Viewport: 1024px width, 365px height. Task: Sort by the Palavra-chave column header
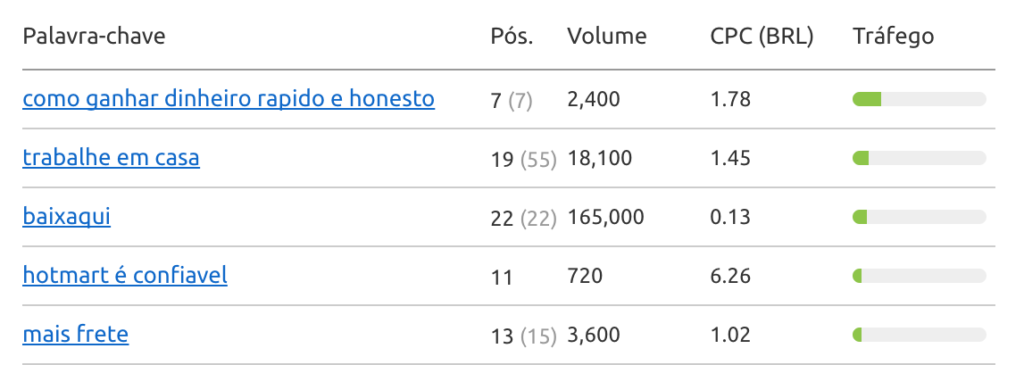tap(94, 37)
